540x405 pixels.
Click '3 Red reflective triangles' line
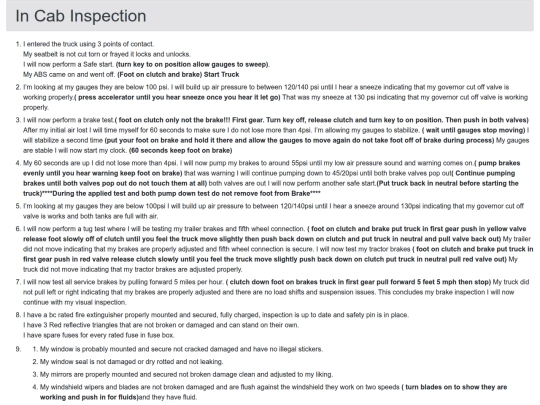coord(161,325)
